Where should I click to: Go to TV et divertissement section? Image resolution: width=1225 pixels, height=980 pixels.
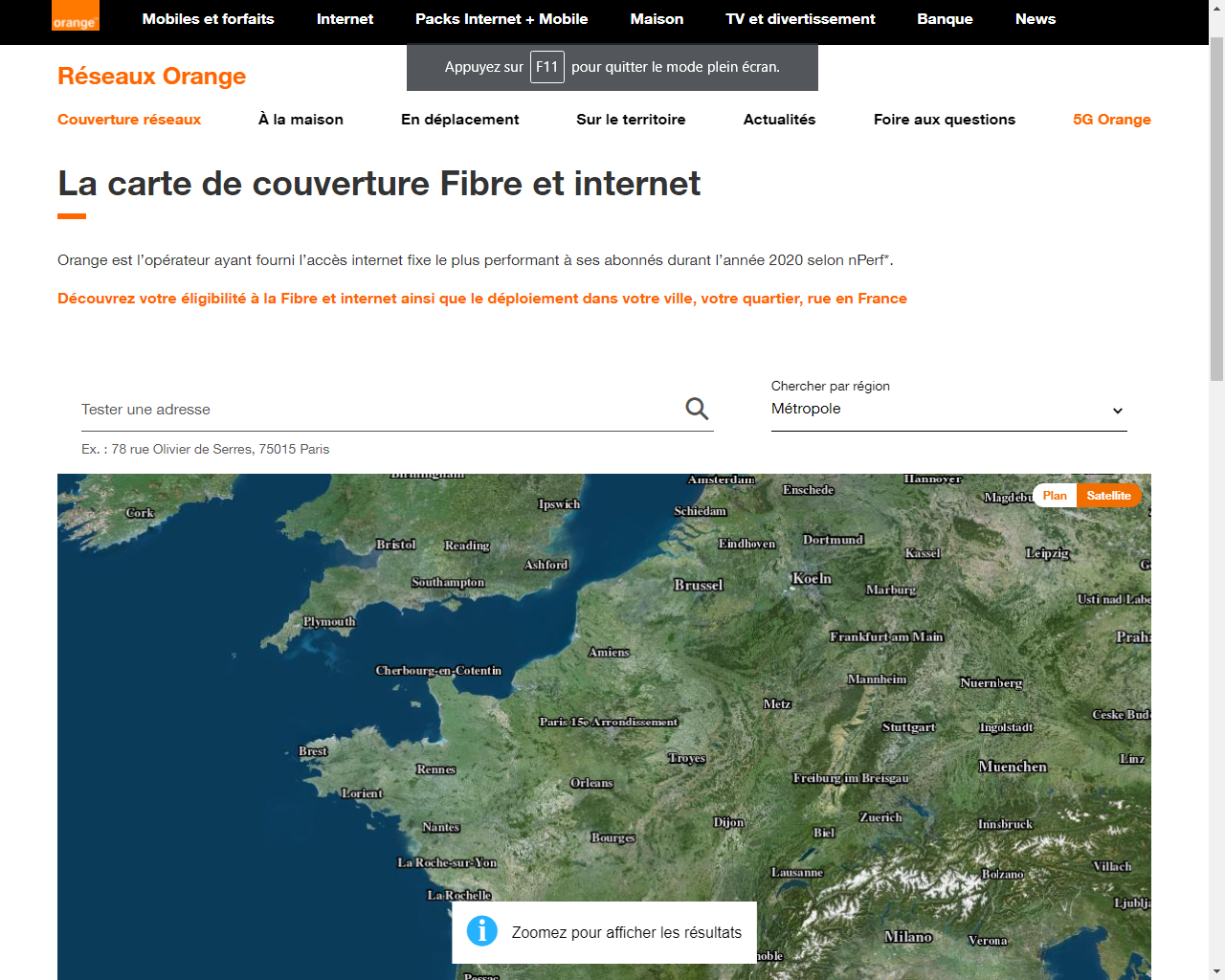(800, 19)
